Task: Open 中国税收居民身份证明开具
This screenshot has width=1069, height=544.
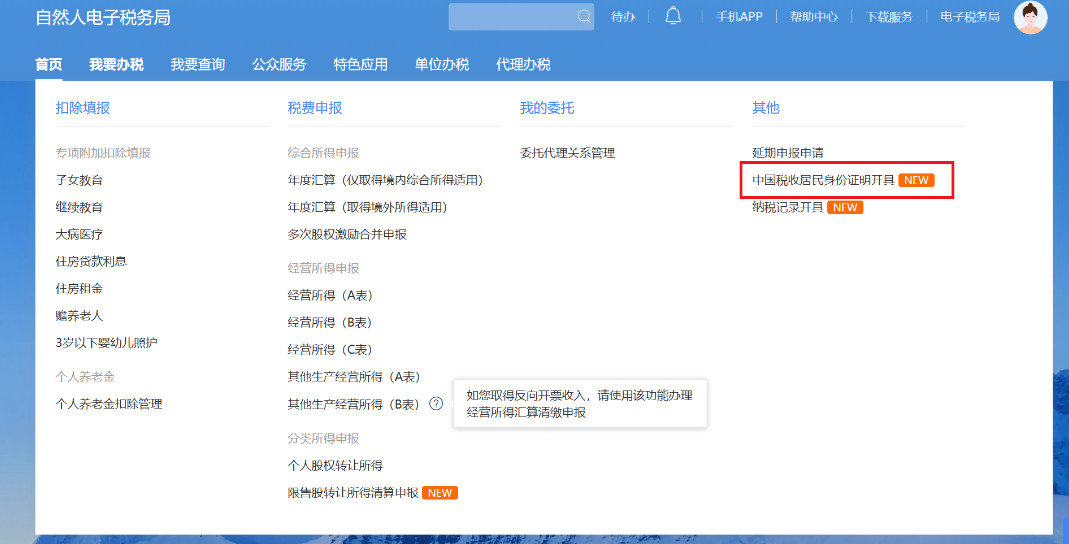Action: [823, 180]
